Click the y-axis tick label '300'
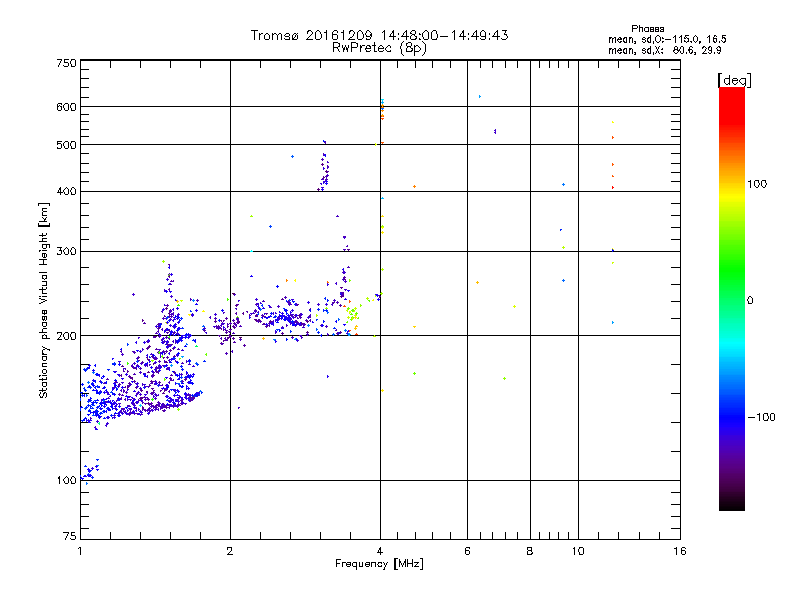The height and width of the screenshot is (600, 800). 66,252
